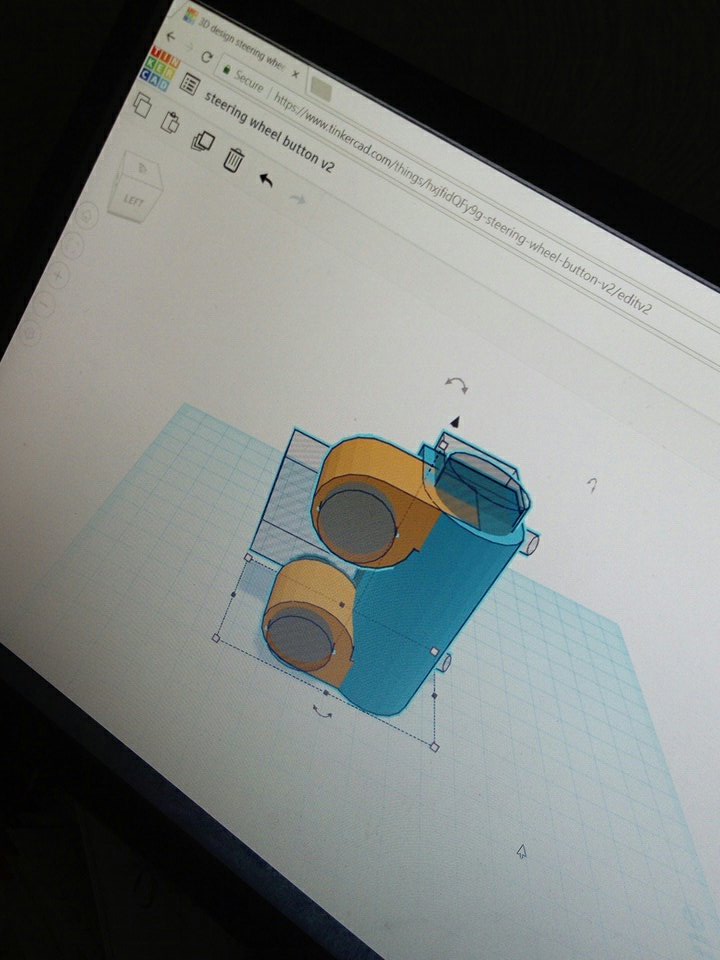Click the Paste tool icon
The image size is (720, 960).
click(x=170, y=122)
